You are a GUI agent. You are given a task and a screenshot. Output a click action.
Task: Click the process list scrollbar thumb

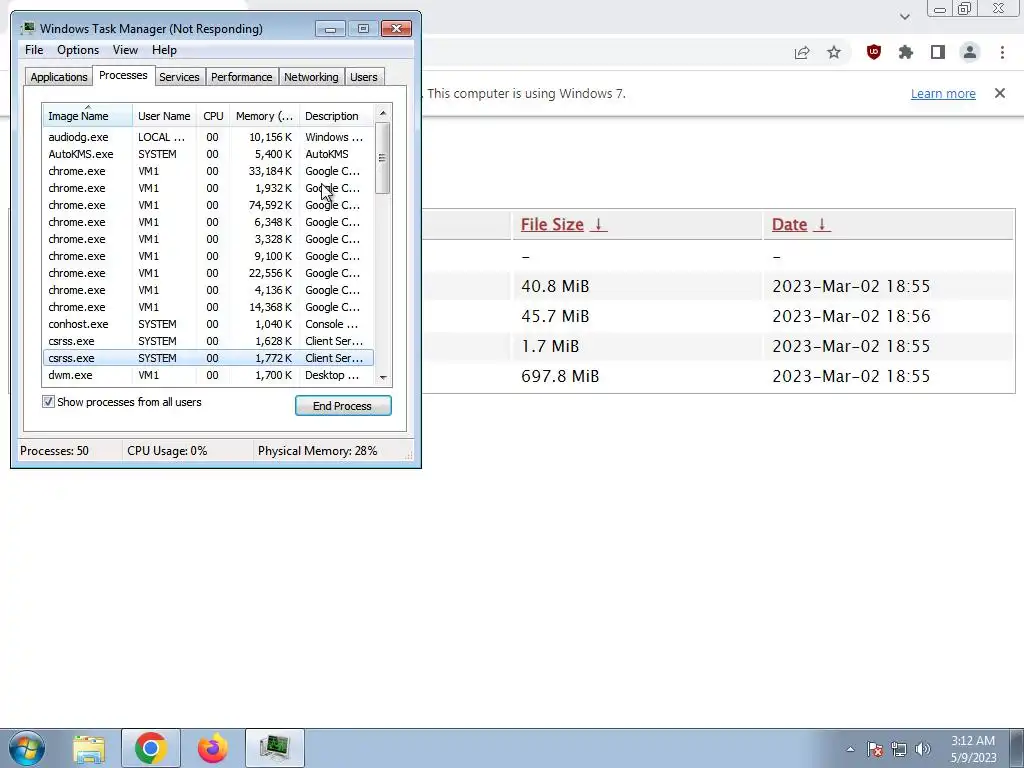383,158
